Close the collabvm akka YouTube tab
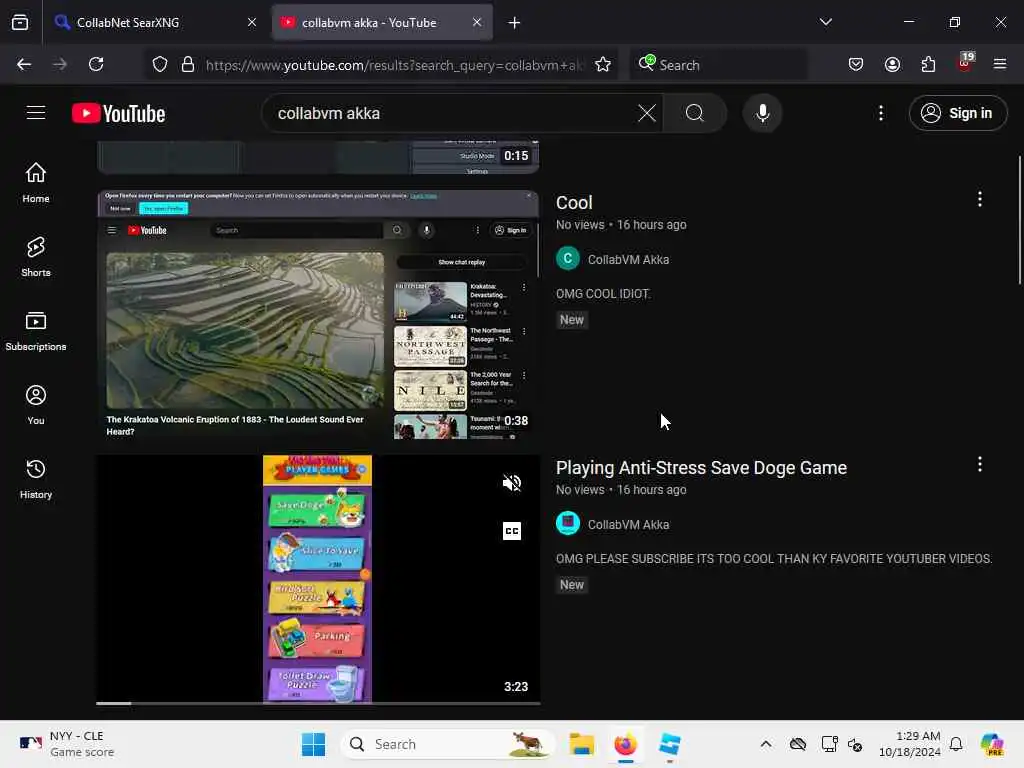This screenshot has height=768, width=1024. tap(477, 22)
